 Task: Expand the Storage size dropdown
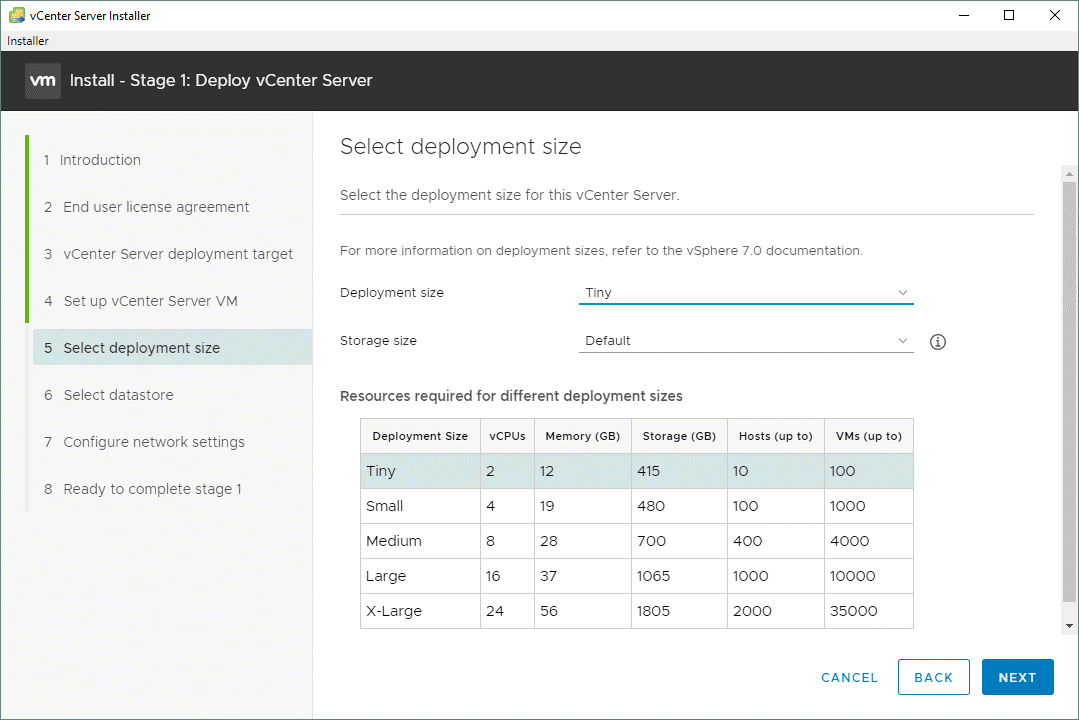pyautogui.click(x=746, y=341)
